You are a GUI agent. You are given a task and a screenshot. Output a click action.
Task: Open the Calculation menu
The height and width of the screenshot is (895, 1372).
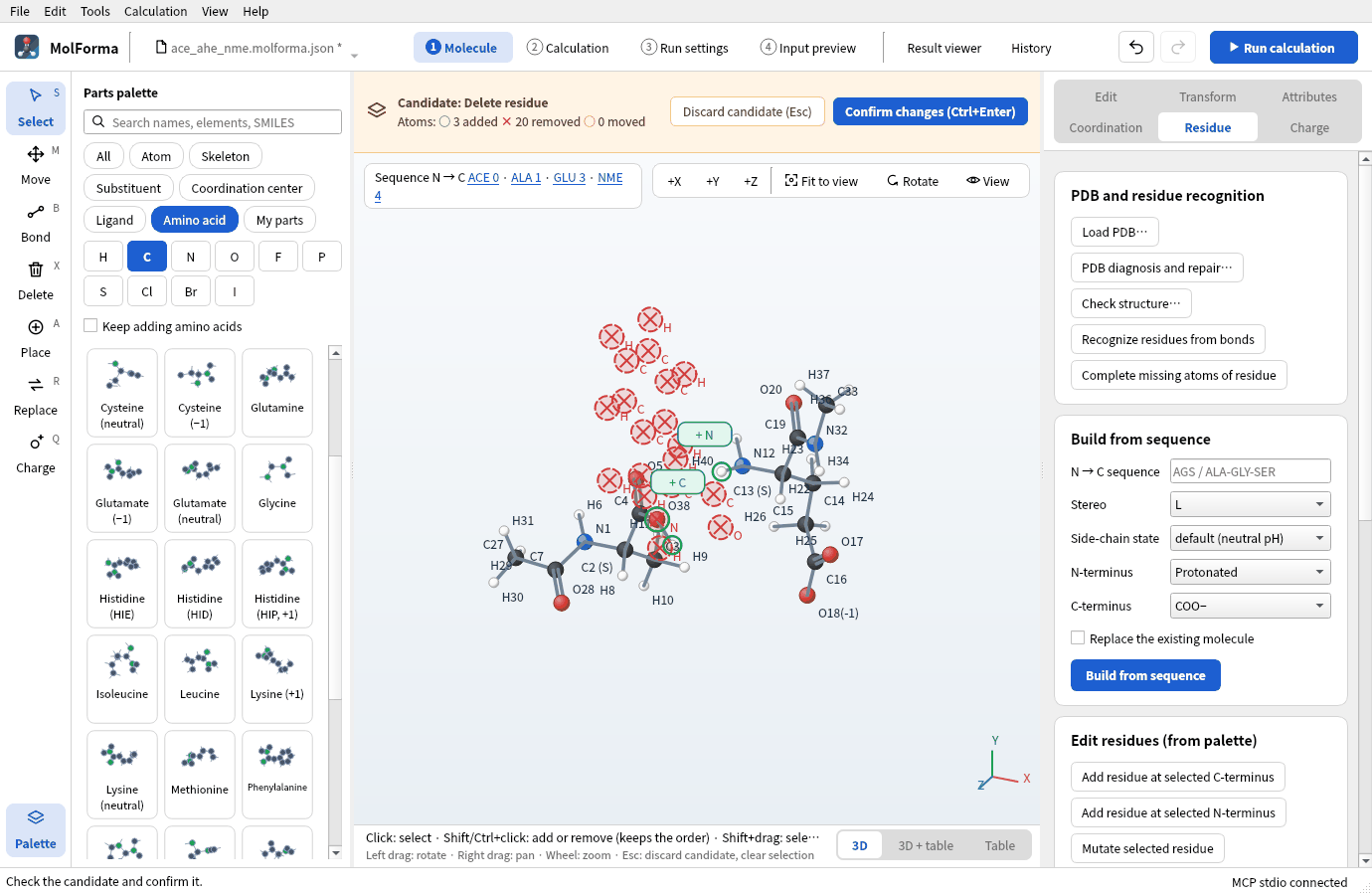[155, 11]
